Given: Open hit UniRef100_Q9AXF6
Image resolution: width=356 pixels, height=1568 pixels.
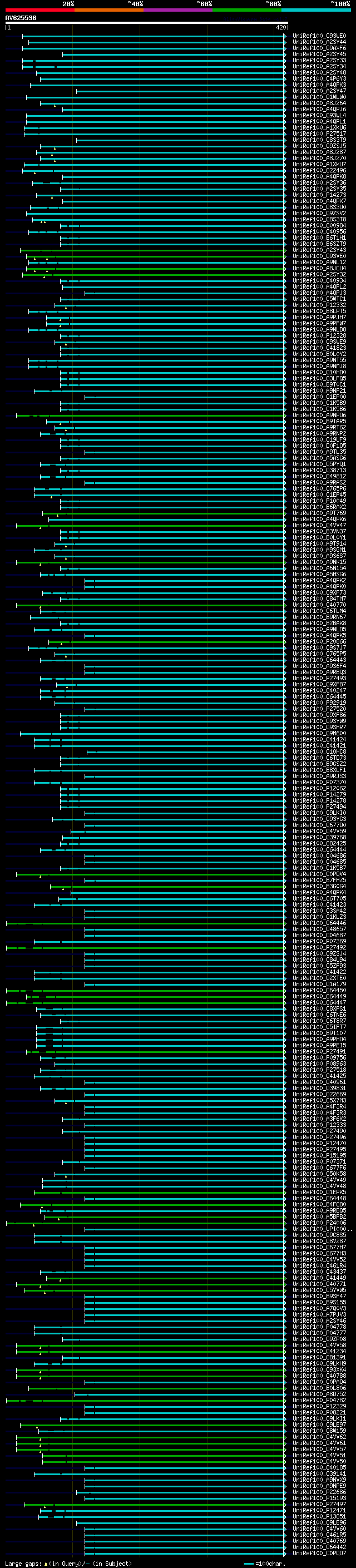Looking at the screenshot, I should click(319, 48).
